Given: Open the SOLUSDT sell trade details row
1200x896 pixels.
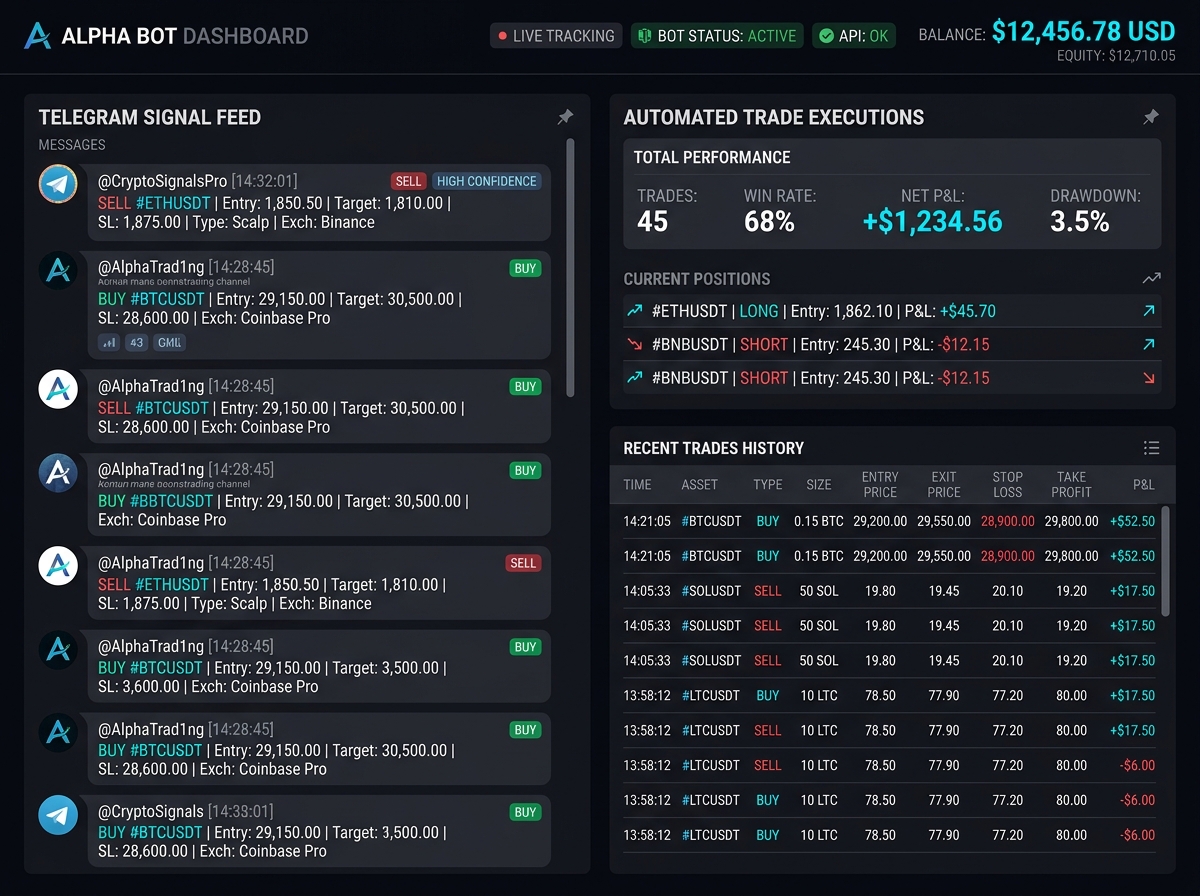Looking at the screenshot, I should [890, 591].
